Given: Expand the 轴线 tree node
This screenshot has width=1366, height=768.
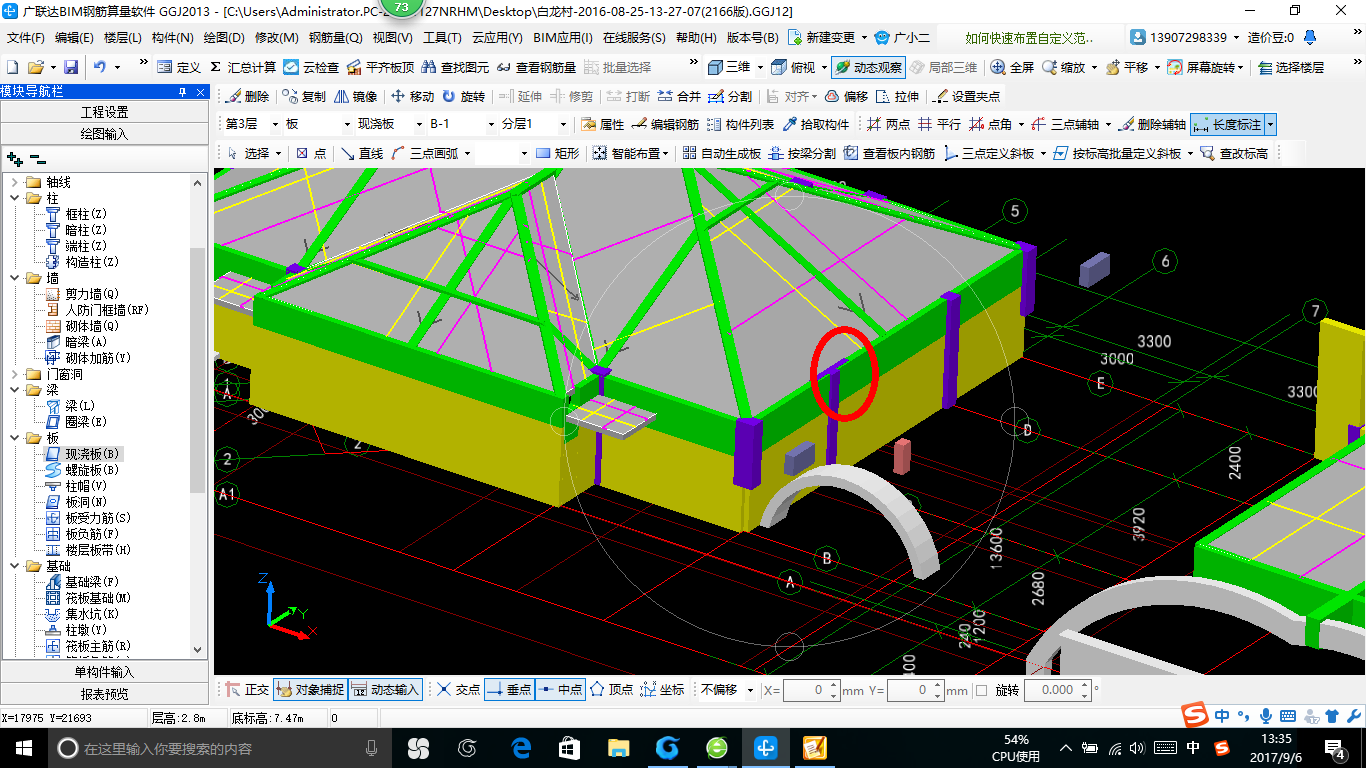Looking at the screenshot, I should point(14,182).
